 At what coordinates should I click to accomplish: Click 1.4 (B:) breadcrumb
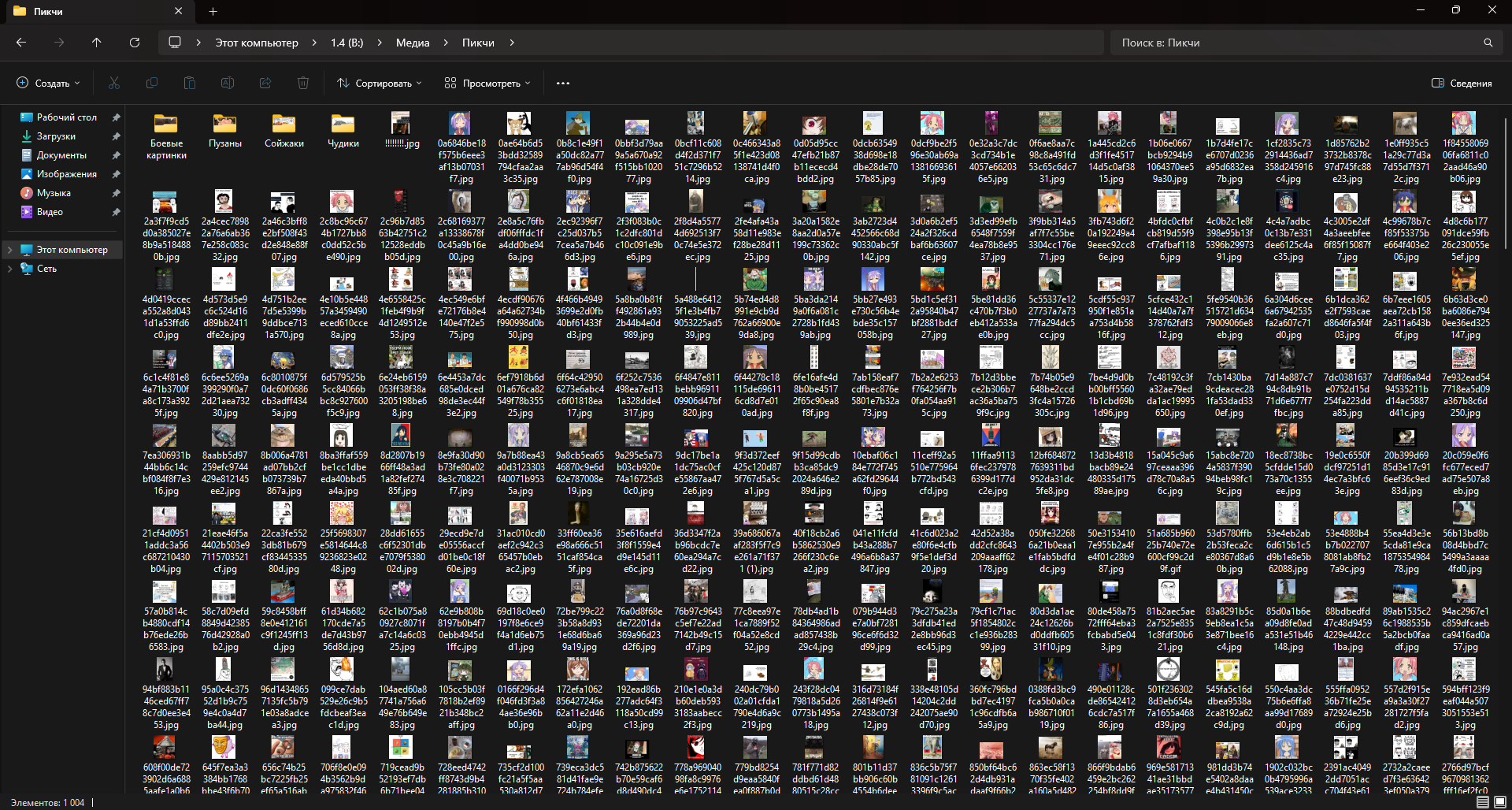347,43
